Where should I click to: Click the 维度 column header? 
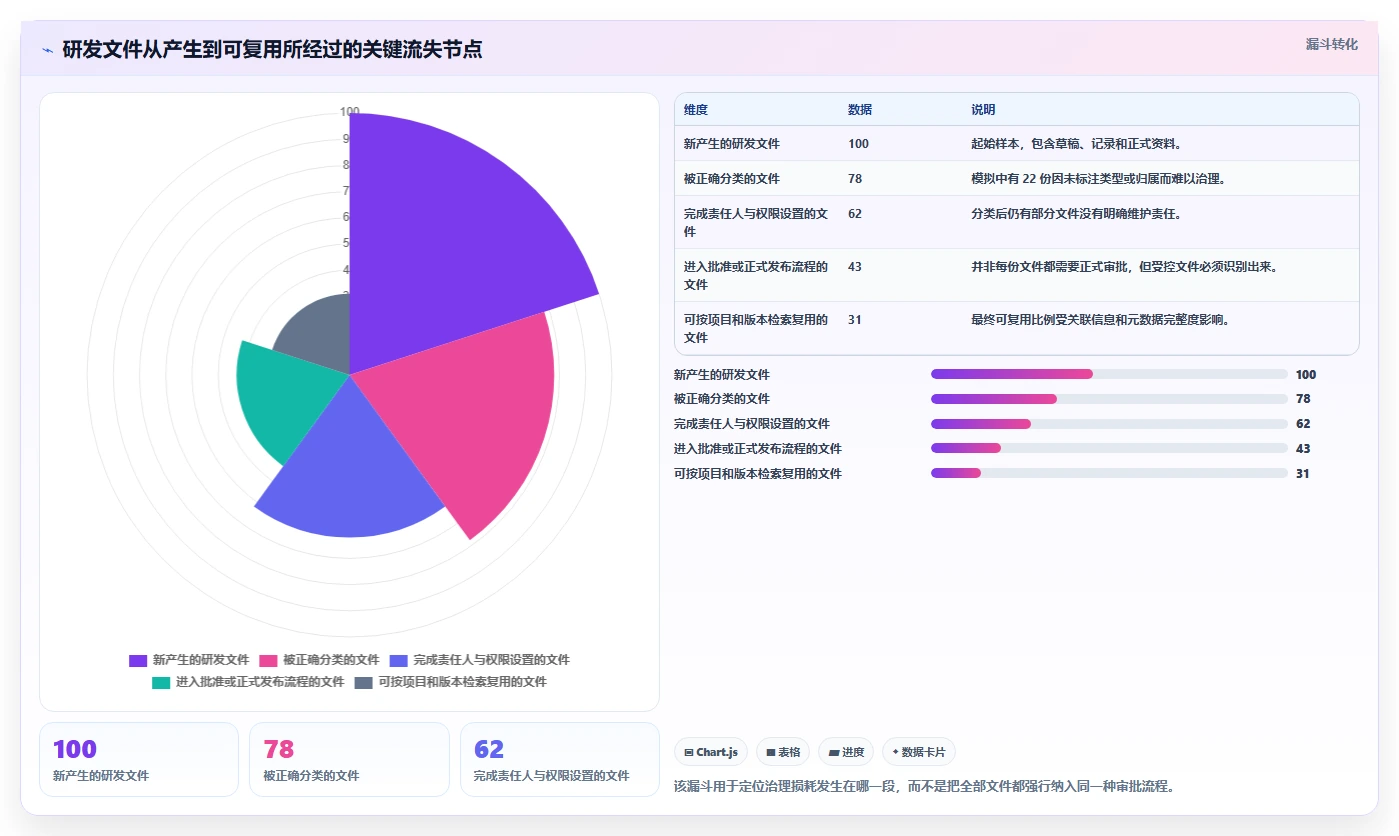(696, 110)
